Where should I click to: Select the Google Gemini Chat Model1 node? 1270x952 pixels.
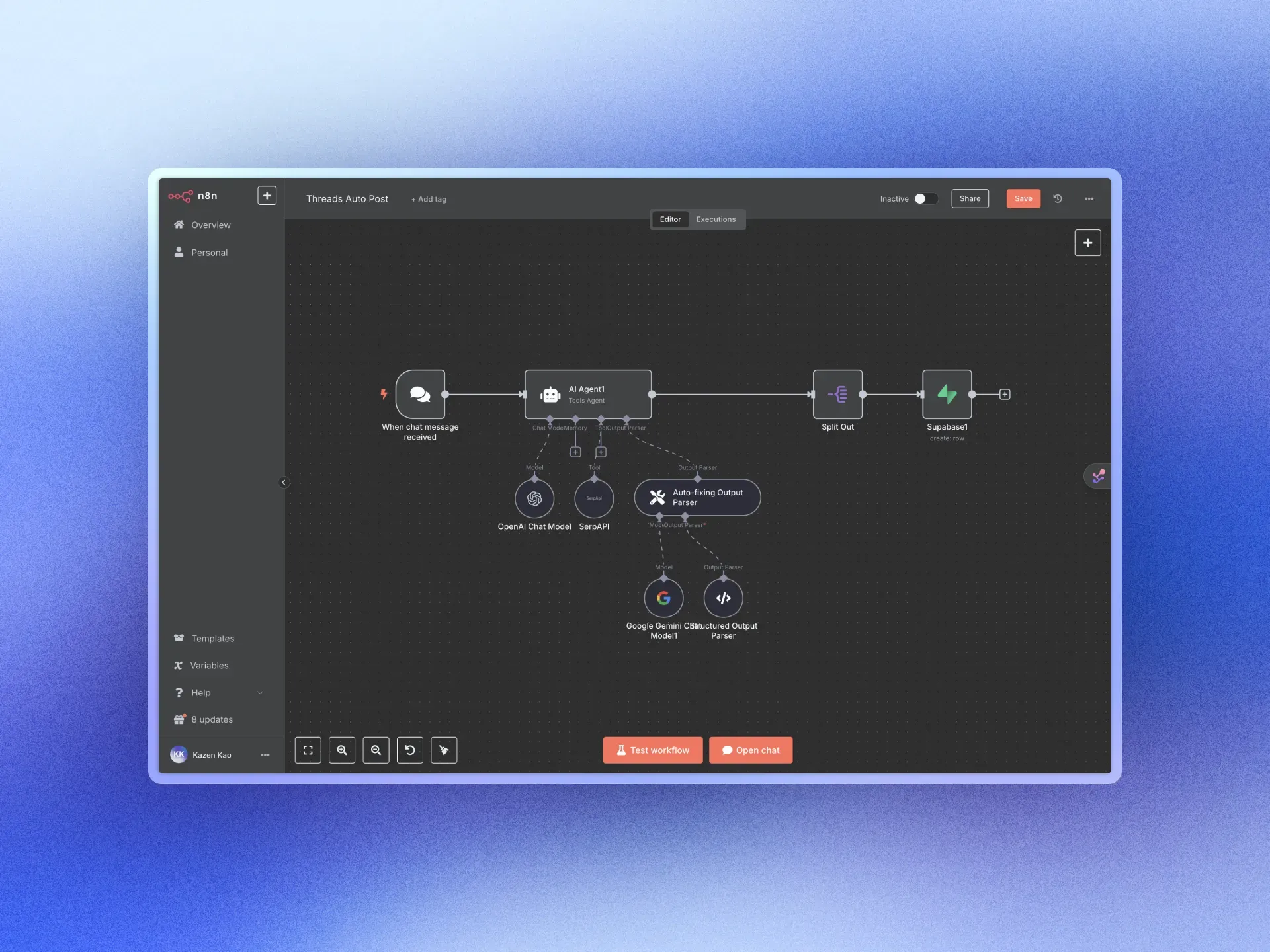663,598
